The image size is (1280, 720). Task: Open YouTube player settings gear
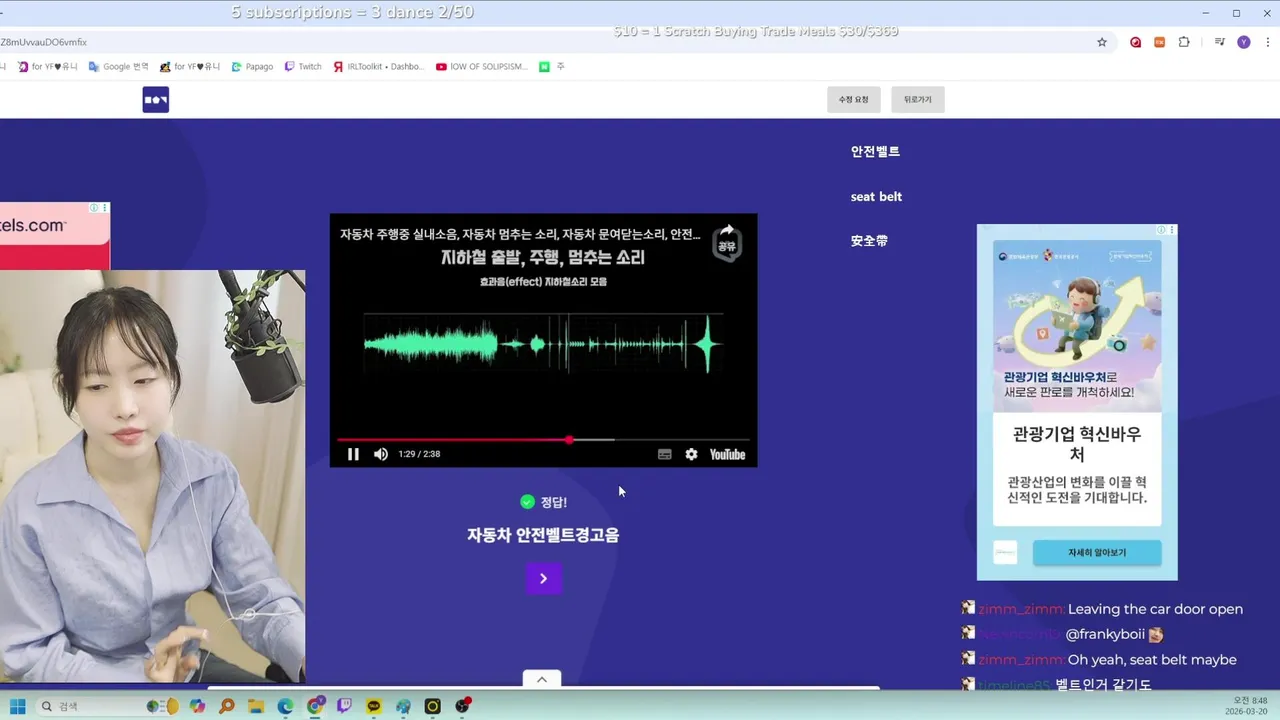tap(691, 454)
